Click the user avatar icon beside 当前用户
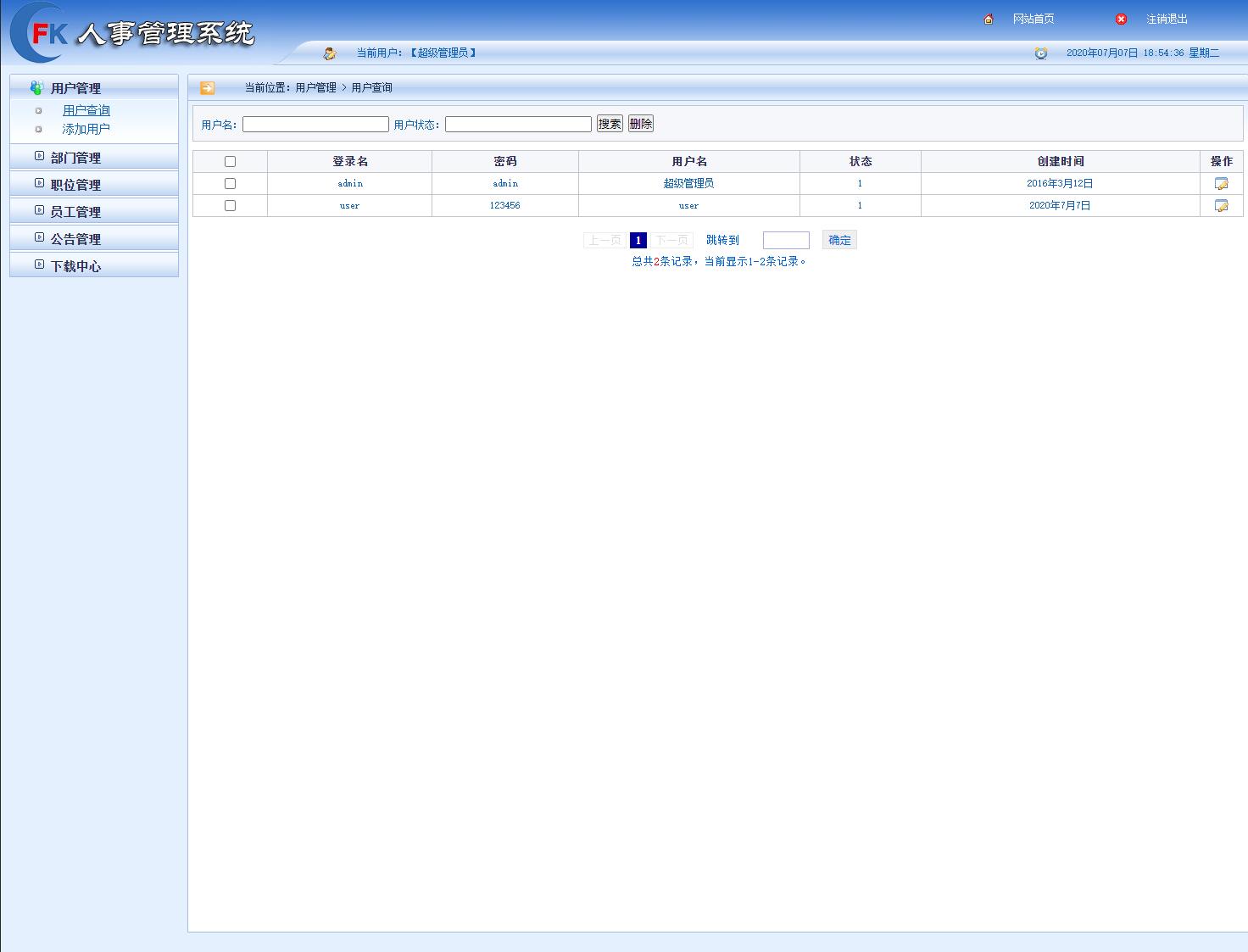Screen dimensions: 1248x952 (x=330, y=52)
